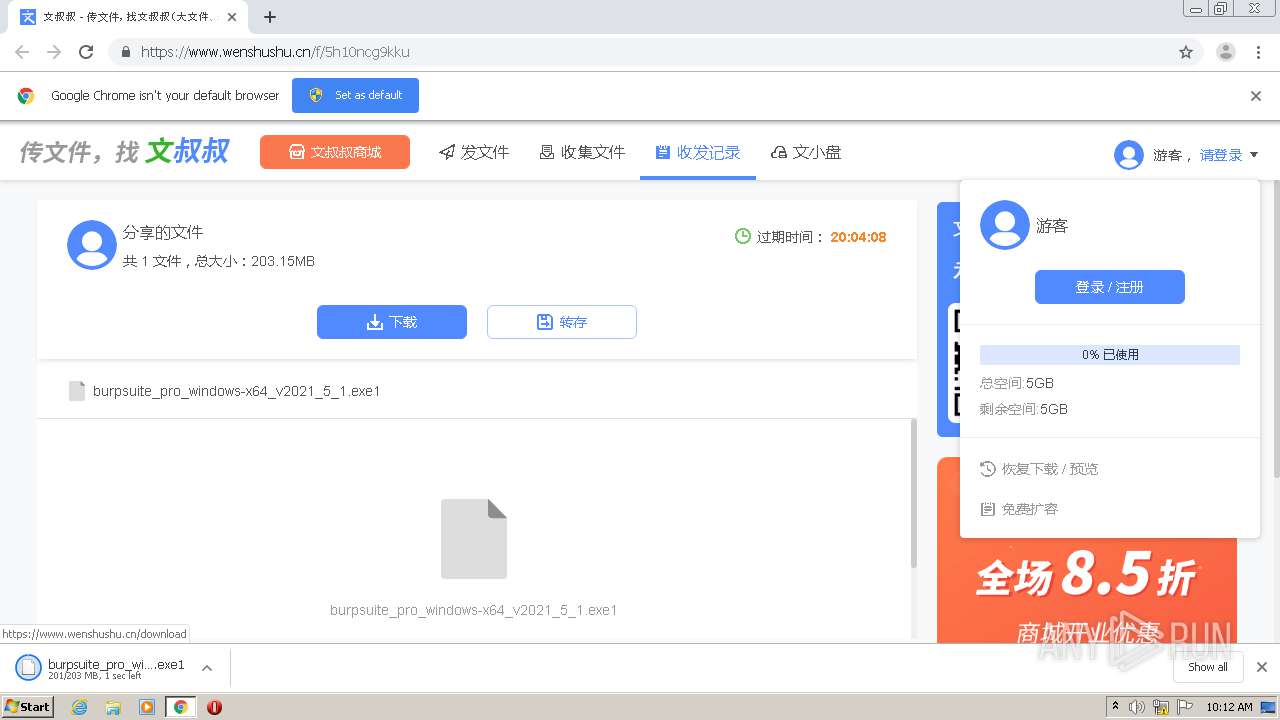Open 文小盘 cloud disk tab
The image size is (1280, 720).
[x=806, y=152]
